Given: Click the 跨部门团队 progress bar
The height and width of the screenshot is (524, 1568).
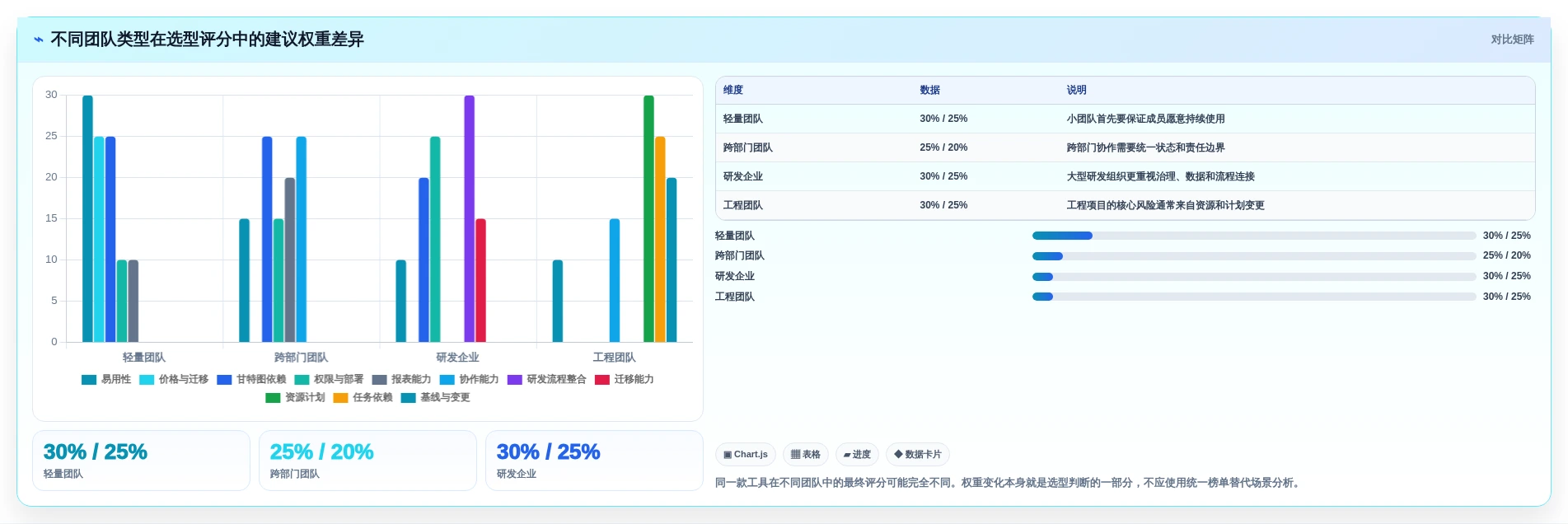Looking at the screenshot, I should (x=1254, y=256).
